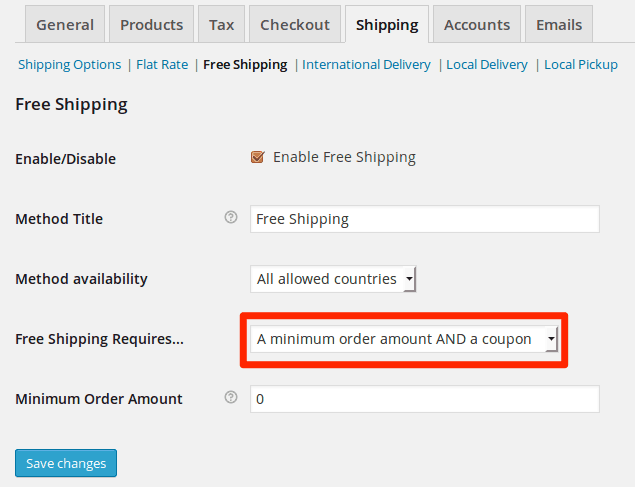
Task: Switch to the Products tab
Action: coord(151,24)
